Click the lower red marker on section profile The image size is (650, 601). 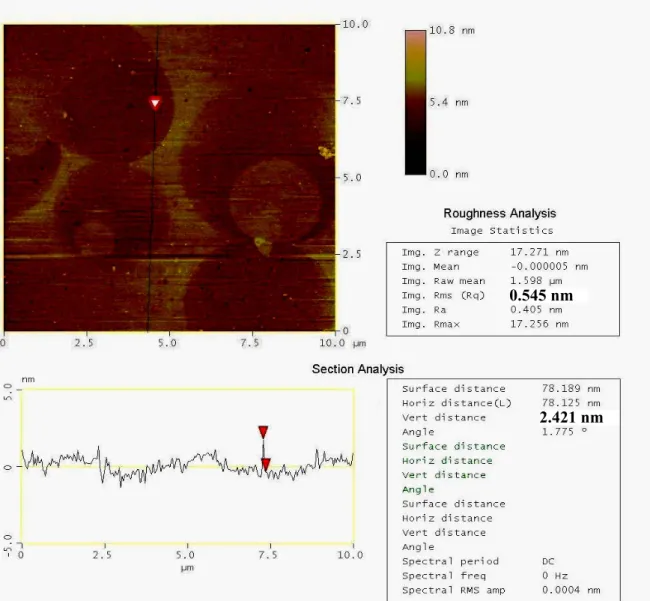tap(266, 464)
